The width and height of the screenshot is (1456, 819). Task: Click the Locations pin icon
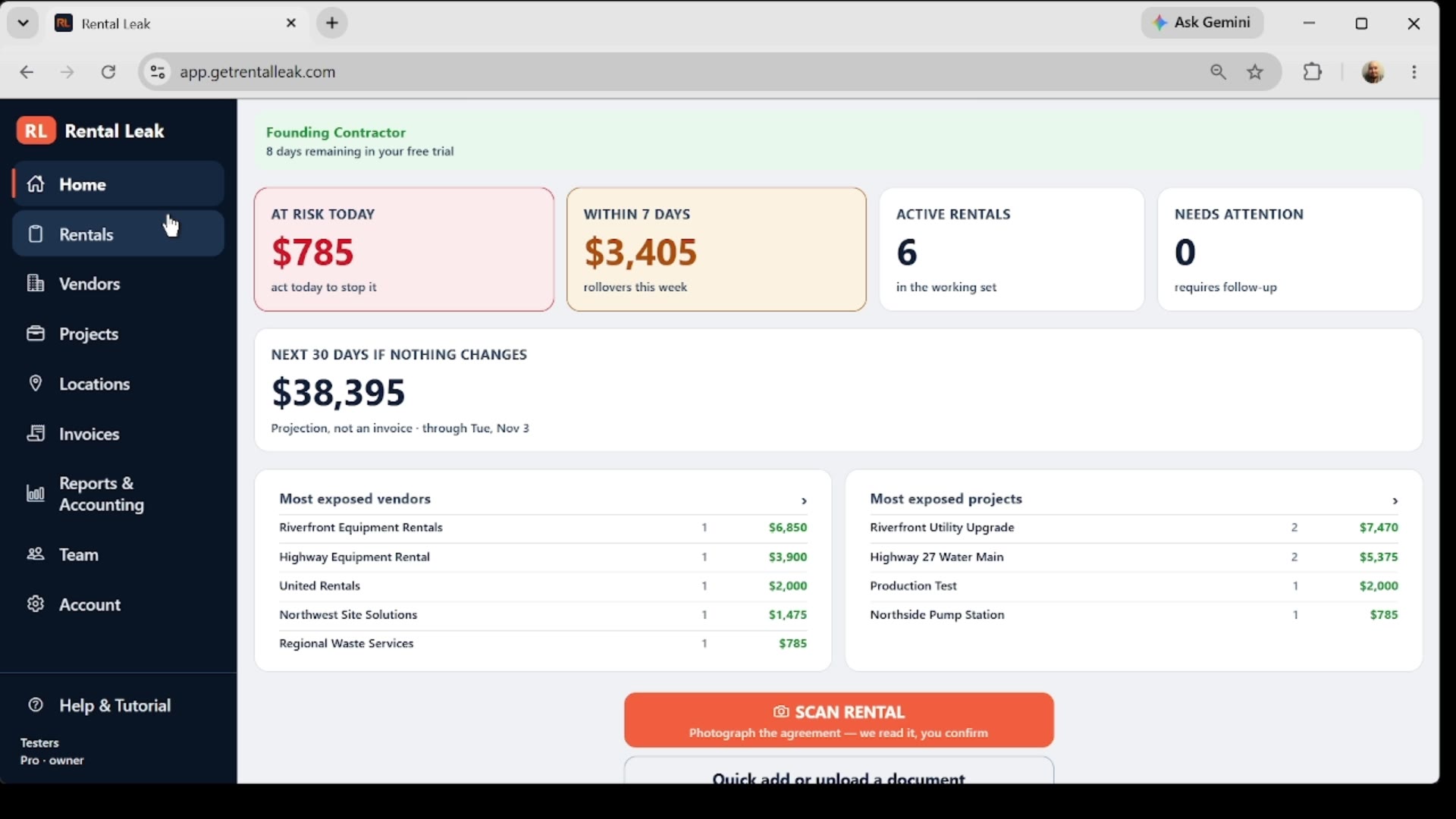[x=36, y=384]
